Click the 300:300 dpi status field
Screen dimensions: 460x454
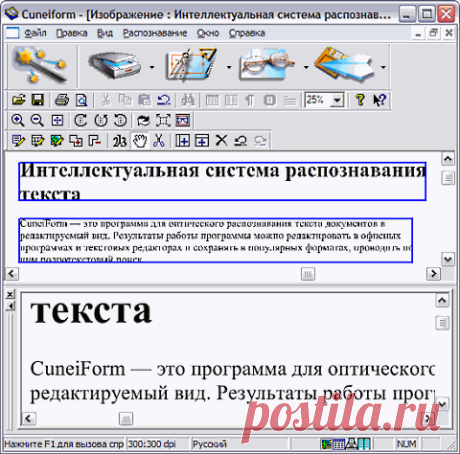pyautogui.click(x=157, y=444)
